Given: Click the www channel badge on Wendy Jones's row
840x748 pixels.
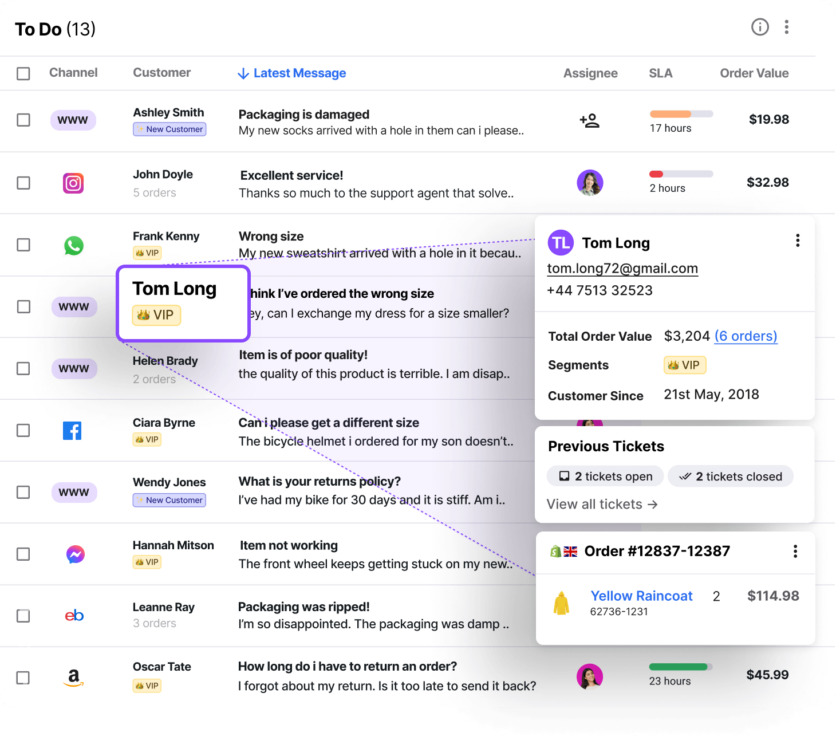Looking at the screenshot, I should tap(73, 492).
